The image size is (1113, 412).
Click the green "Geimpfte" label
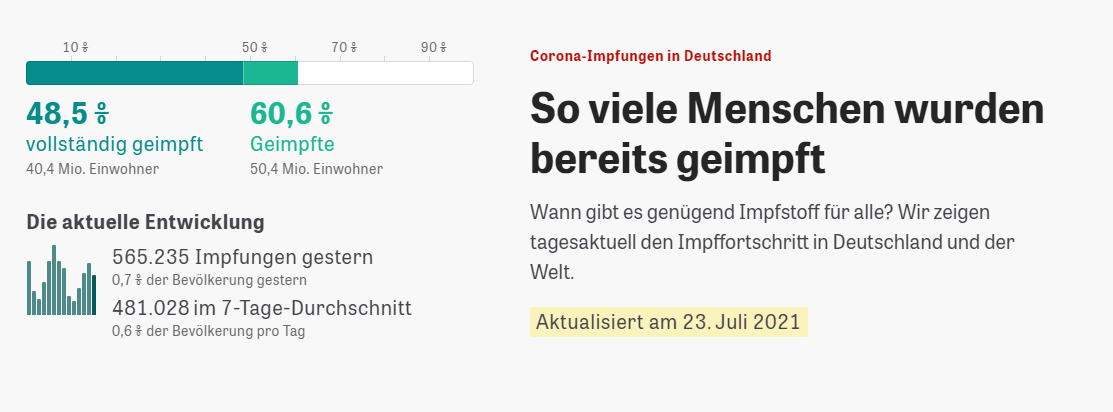292,143
